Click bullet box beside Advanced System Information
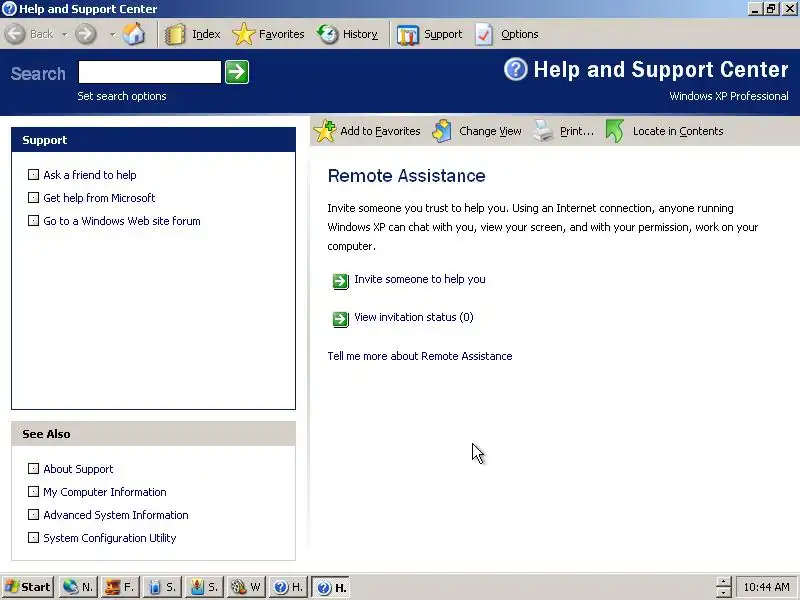The image size is (800, 600). 33,514
